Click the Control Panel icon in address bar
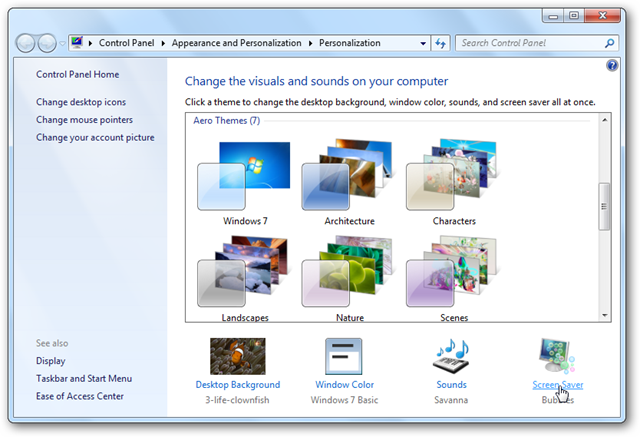Screen dimensions: 640x437 coord(77,42)
